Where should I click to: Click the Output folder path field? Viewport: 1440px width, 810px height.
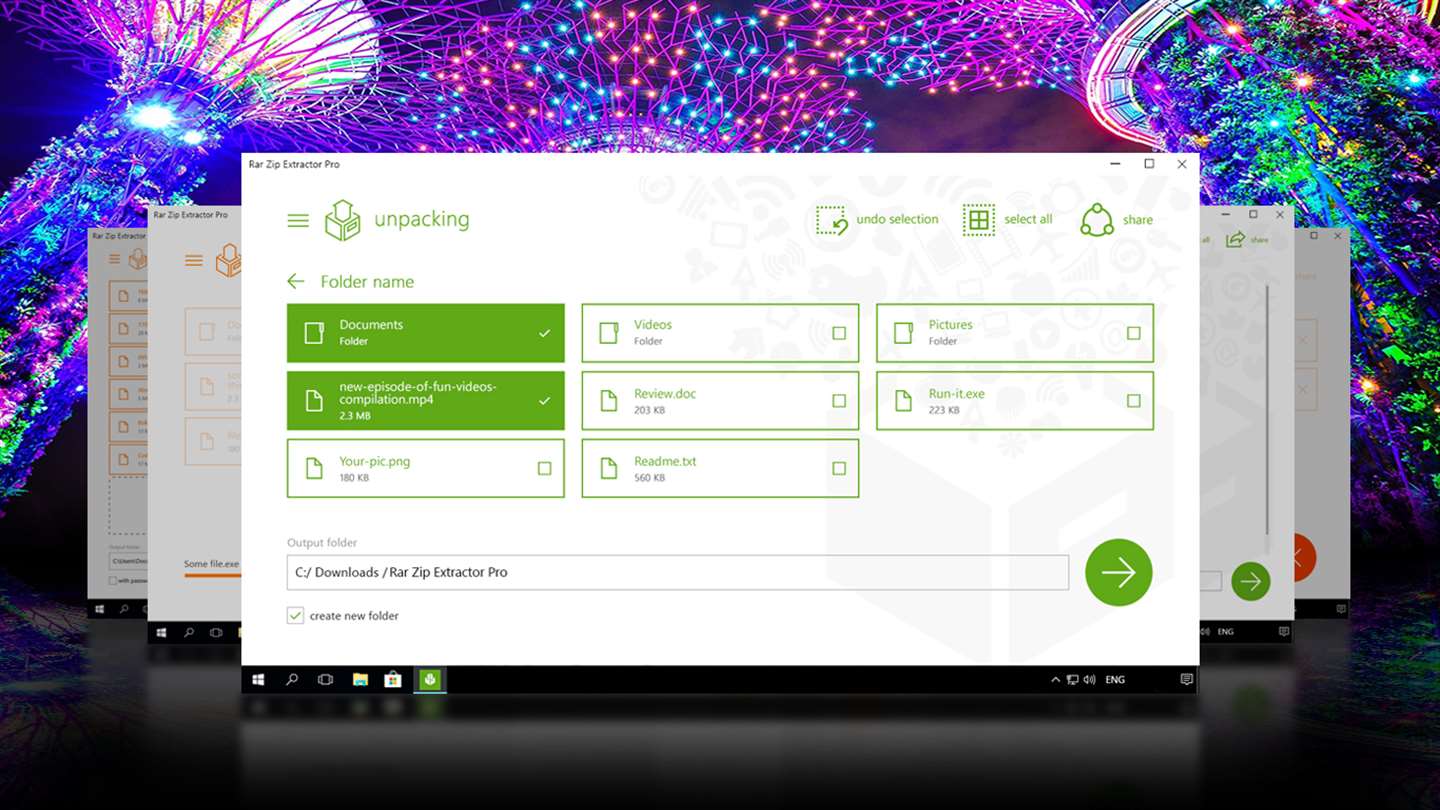[x=678, y=572]
